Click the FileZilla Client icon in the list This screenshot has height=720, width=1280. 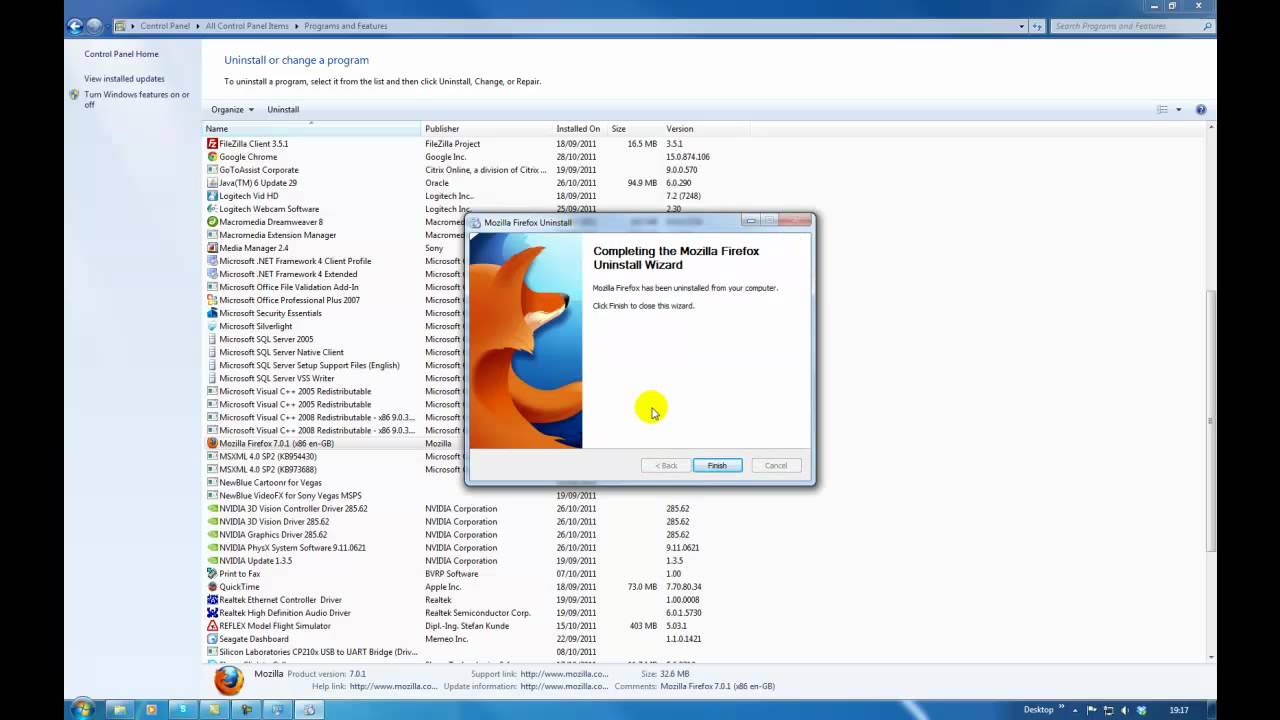212,144
